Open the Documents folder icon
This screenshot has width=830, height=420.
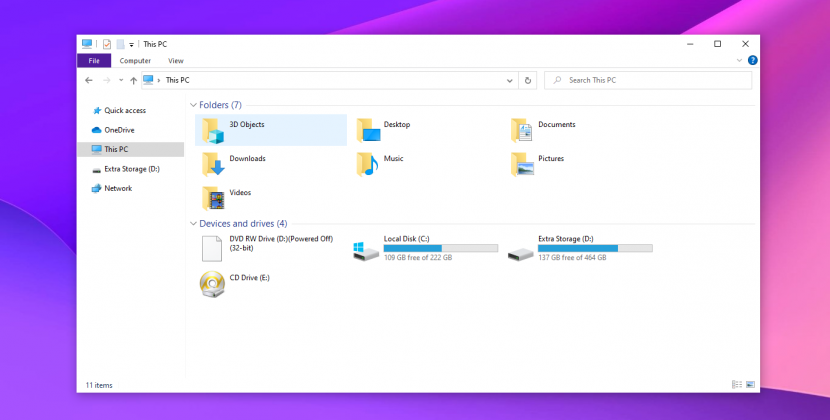[522, 130]
